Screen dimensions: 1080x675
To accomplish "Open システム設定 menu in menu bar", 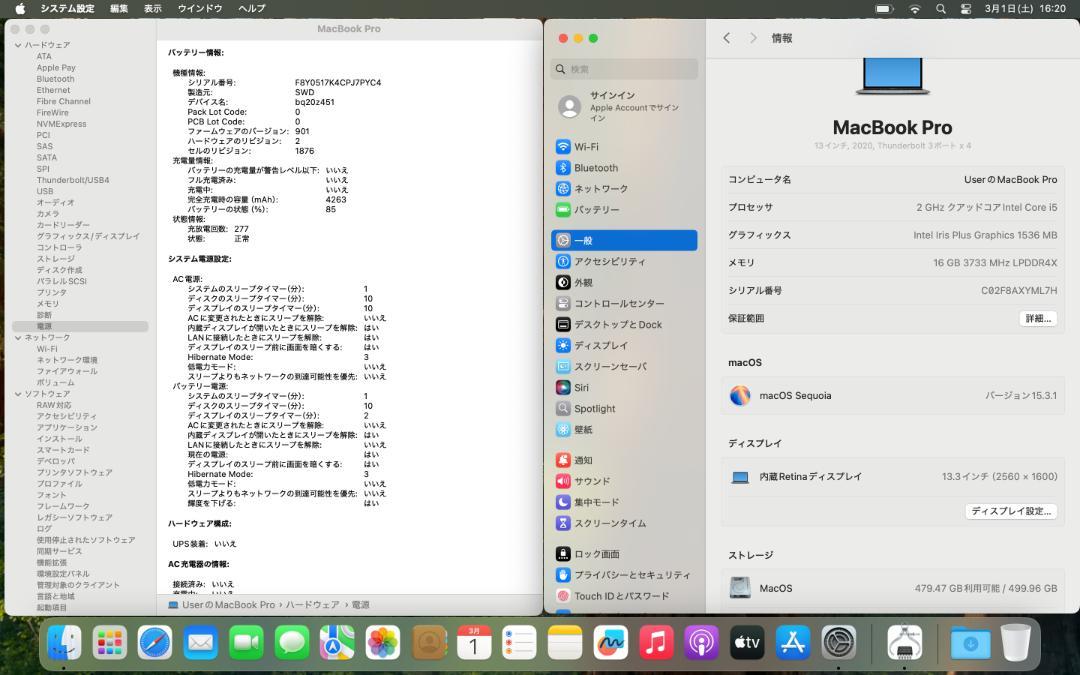I will [x=68, y=8].
